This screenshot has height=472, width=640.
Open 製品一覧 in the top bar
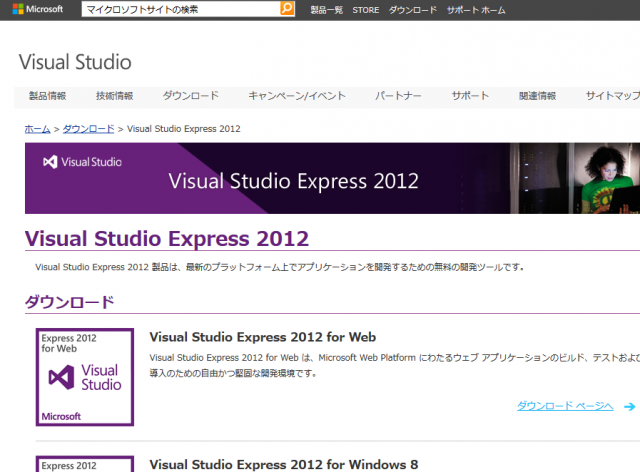[x=327, y=10]
